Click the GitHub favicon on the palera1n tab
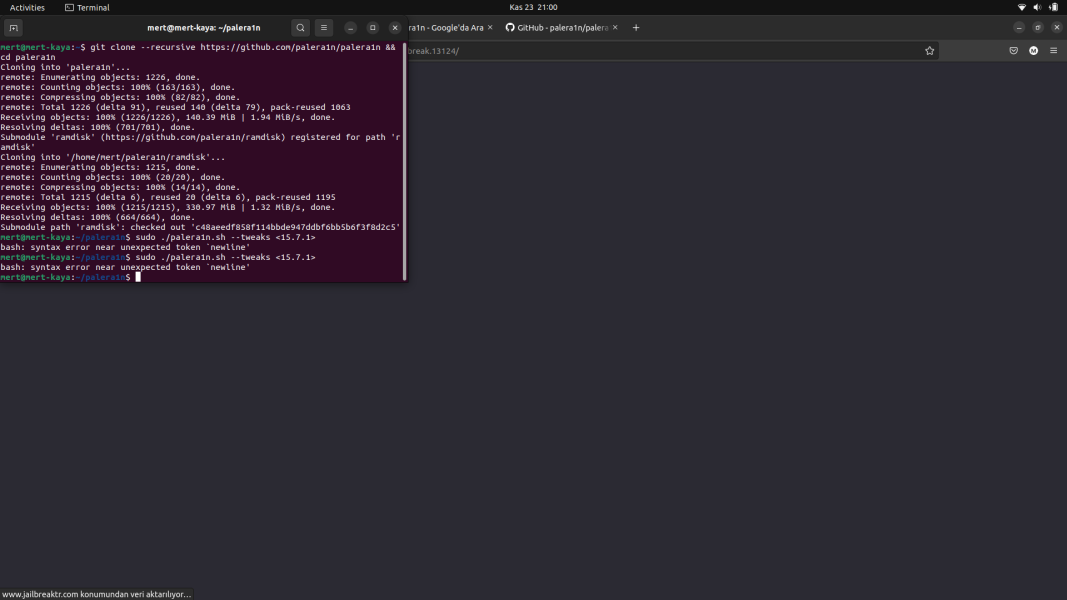 coord(508,27)
